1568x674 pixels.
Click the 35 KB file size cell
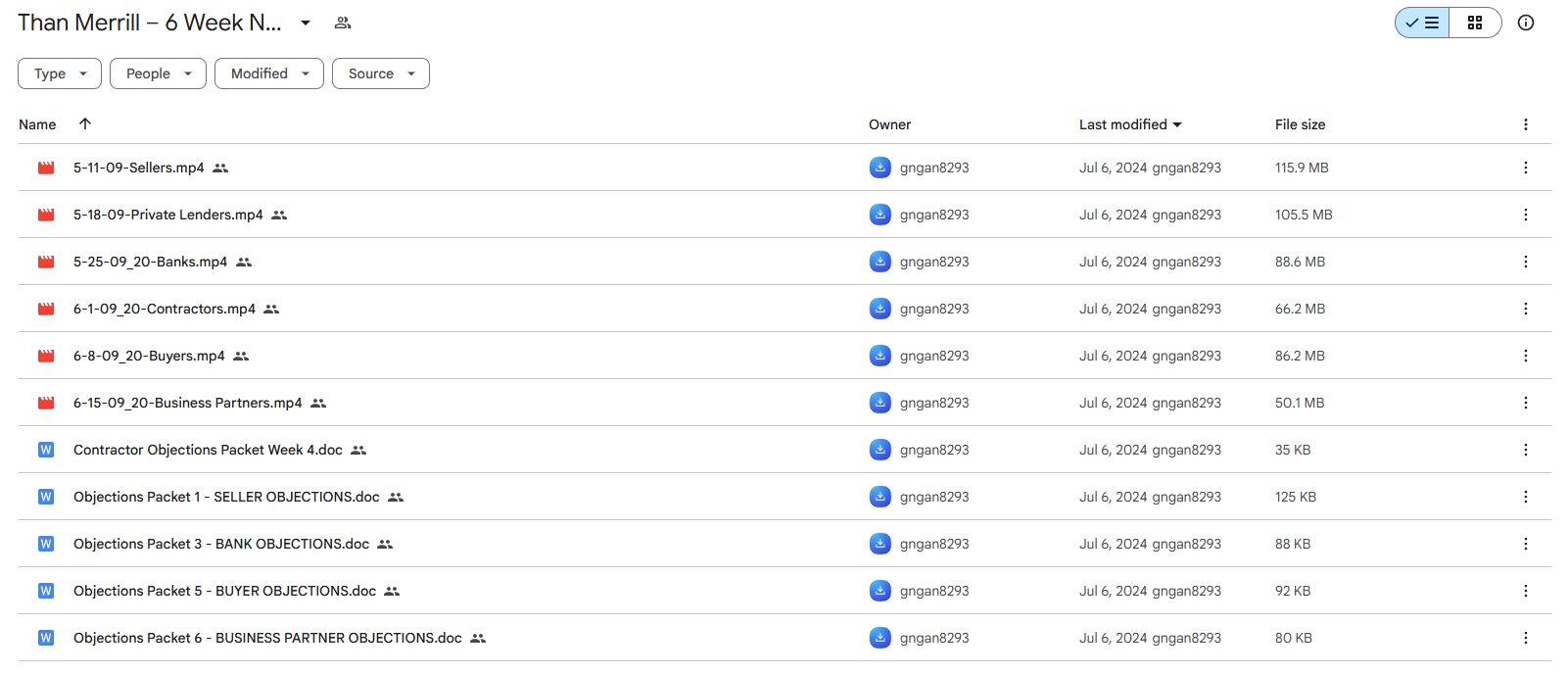(1293, 450)
